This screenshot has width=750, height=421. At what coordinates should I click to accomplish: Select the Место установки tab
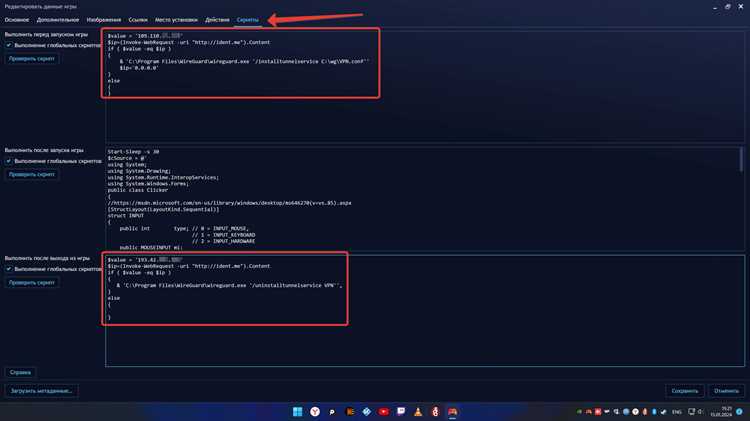[176, 20]
